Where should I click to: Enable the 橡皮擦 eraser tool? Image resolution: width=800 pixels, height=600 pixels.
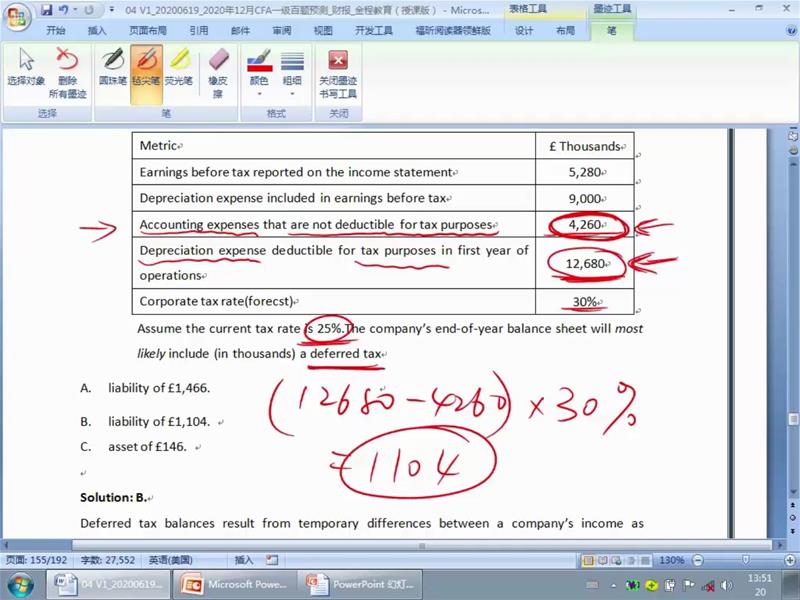[218, 72]
